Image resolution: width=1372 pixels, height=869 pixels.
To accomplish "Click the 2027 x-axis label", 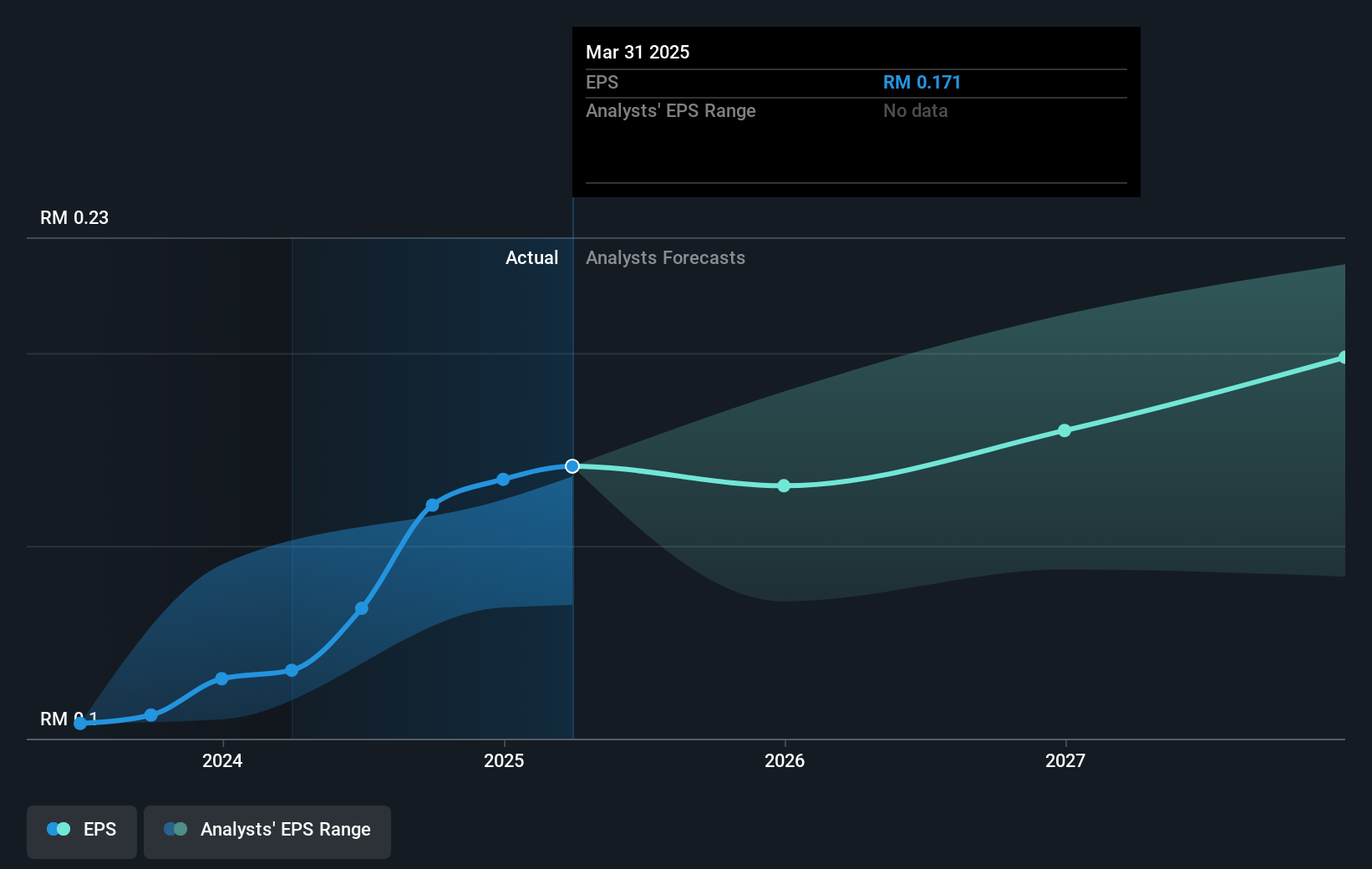I will pyautogui.click(x=1065, y=760).
